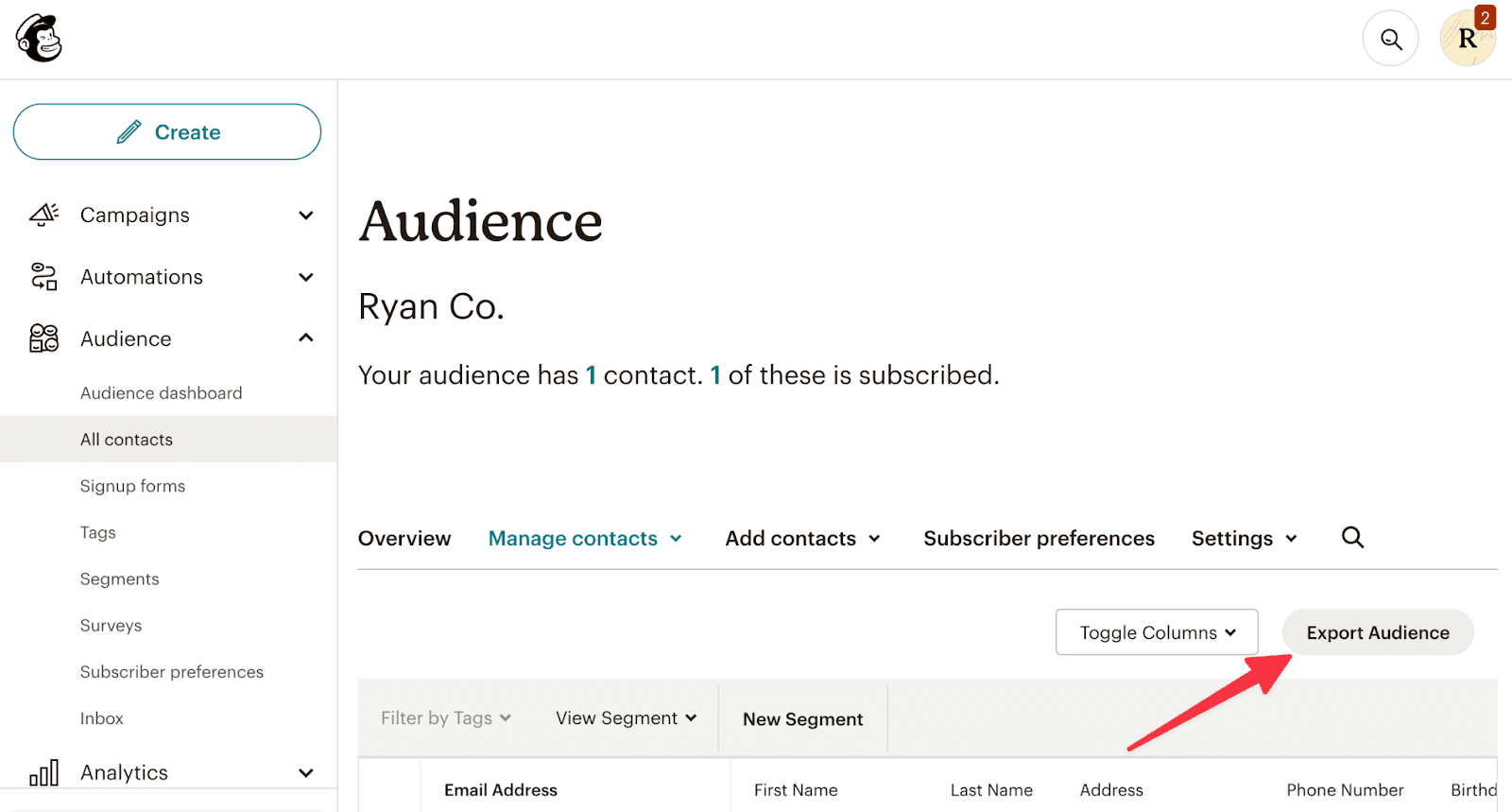The width and height of the screenshot is (1512, 812).
Task: Open Inbox in the sidebar
Action: point(102,718)
